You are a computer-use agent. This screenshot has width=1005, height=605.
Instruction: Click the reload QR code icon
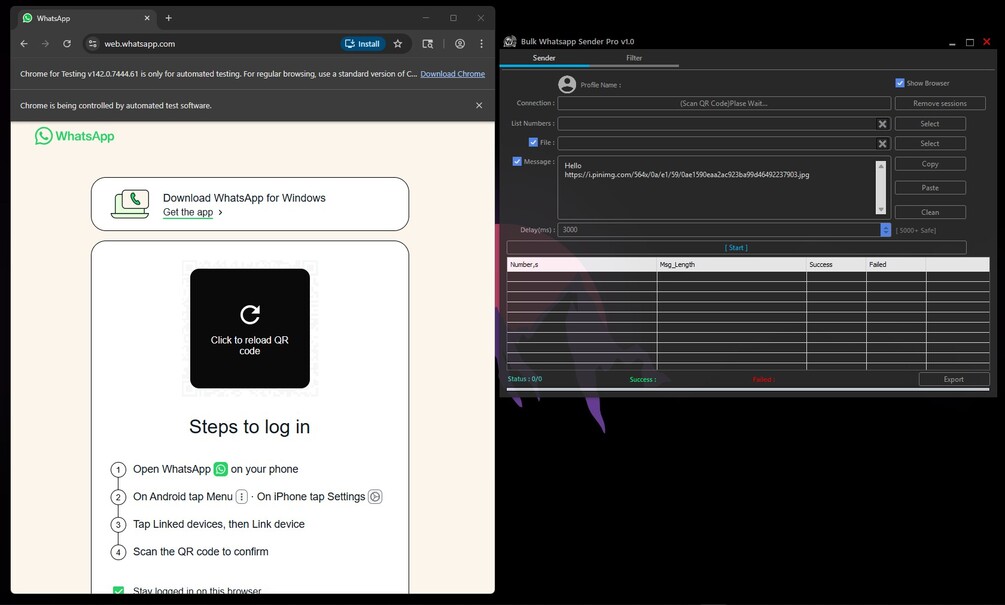(250, 314)
